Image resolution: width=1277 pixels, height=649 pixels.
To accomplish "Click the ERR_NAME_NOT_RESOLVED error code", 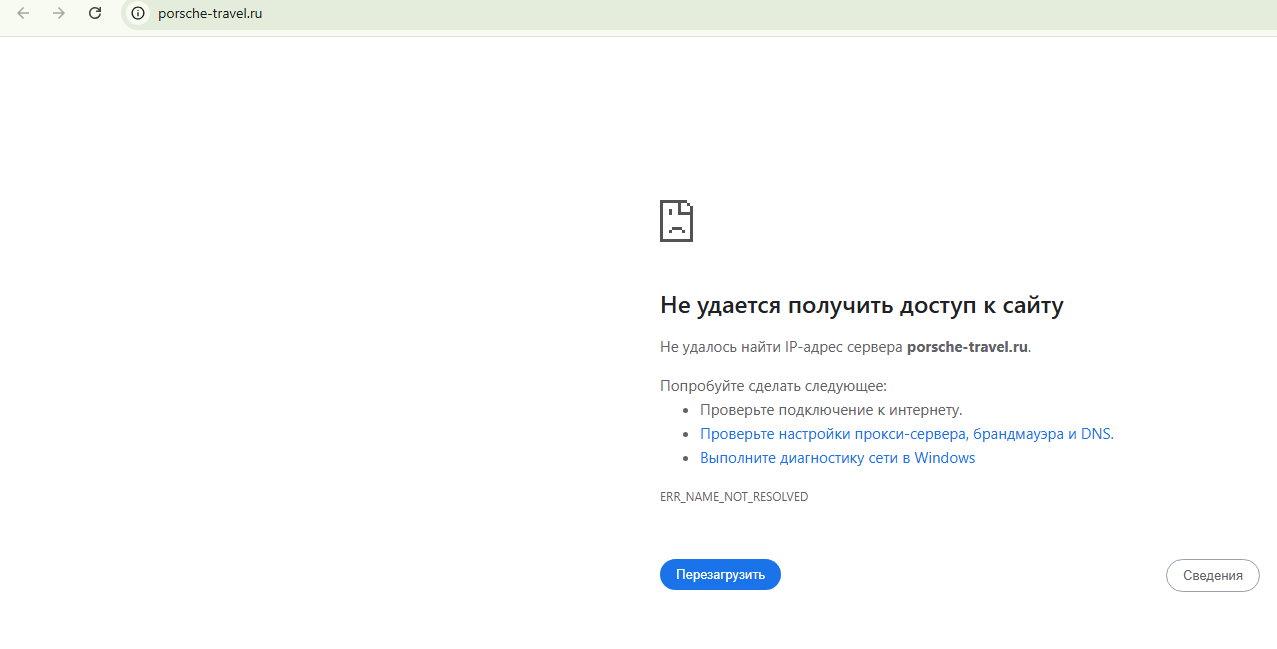I will point(734,497).
